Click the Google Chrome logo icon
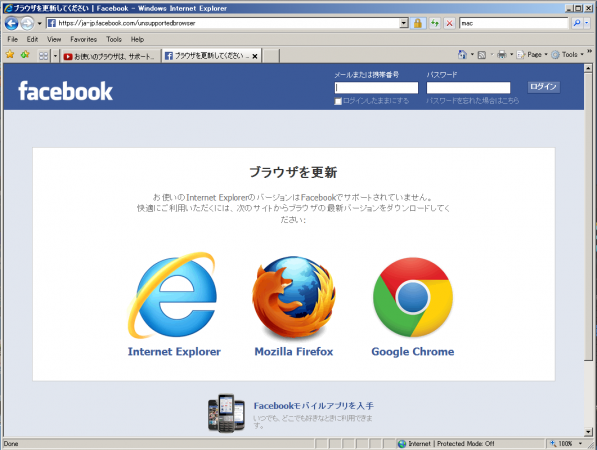 (x=413, y=297)
